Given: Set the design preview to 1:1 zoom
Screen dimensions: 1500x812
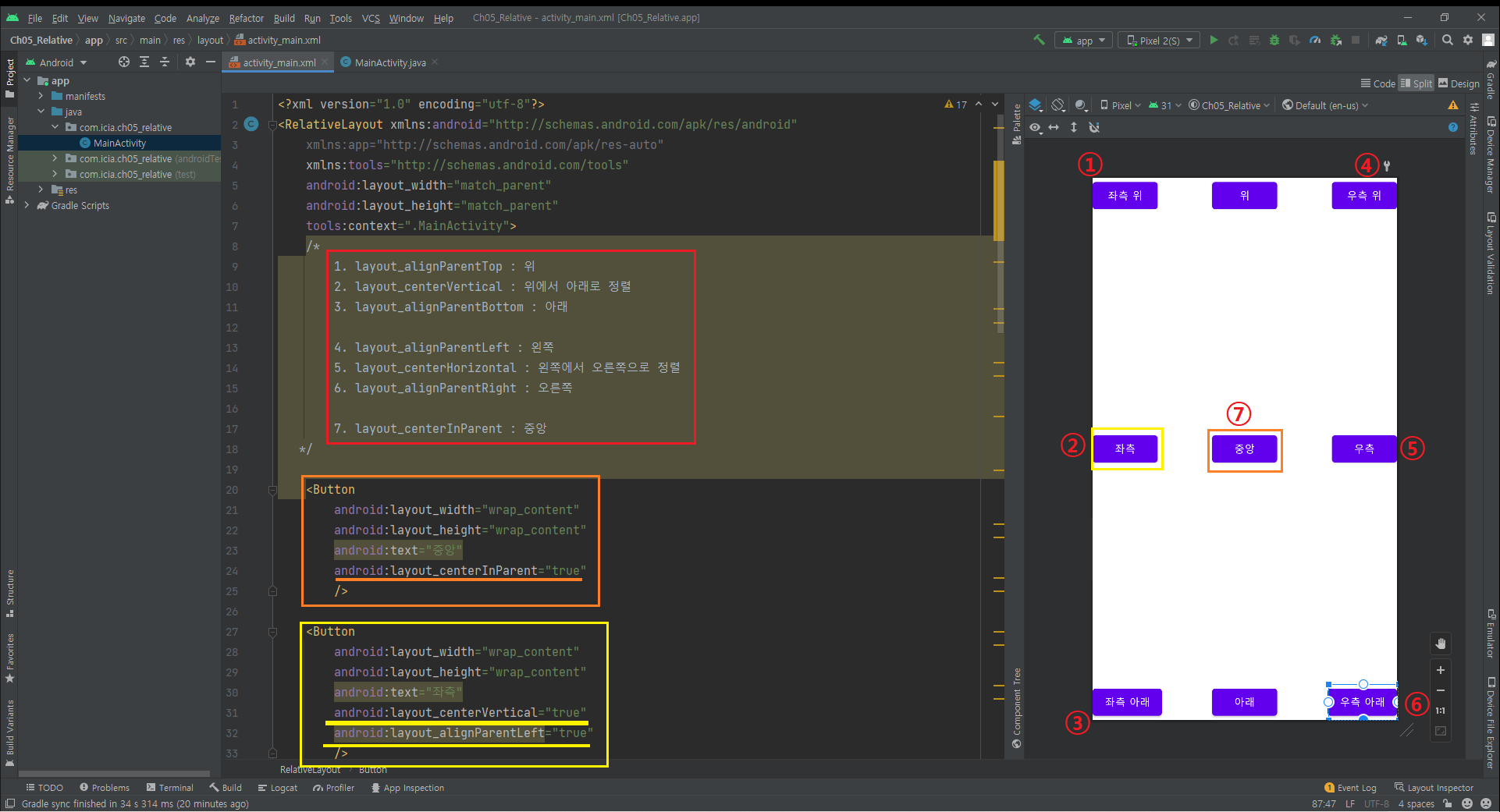Looking at the screenshot, I should 1441,711.
